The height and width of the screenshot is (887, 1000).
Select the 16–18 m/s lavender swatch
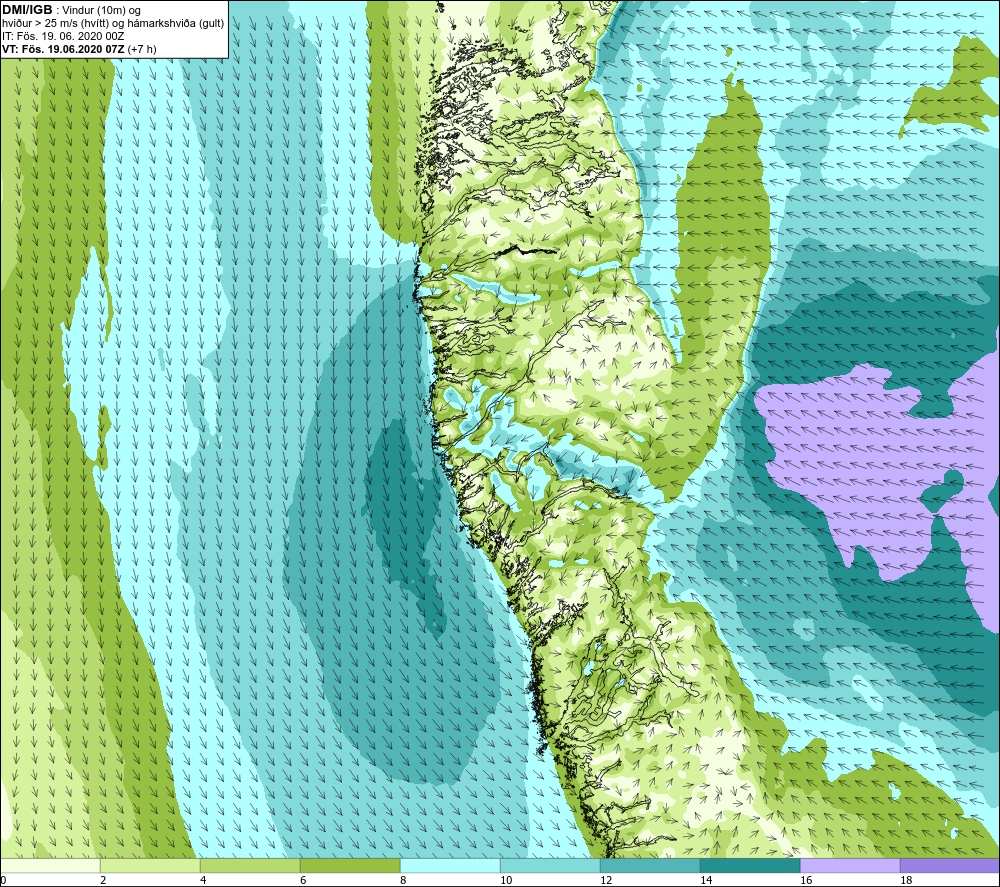point(850,865)
